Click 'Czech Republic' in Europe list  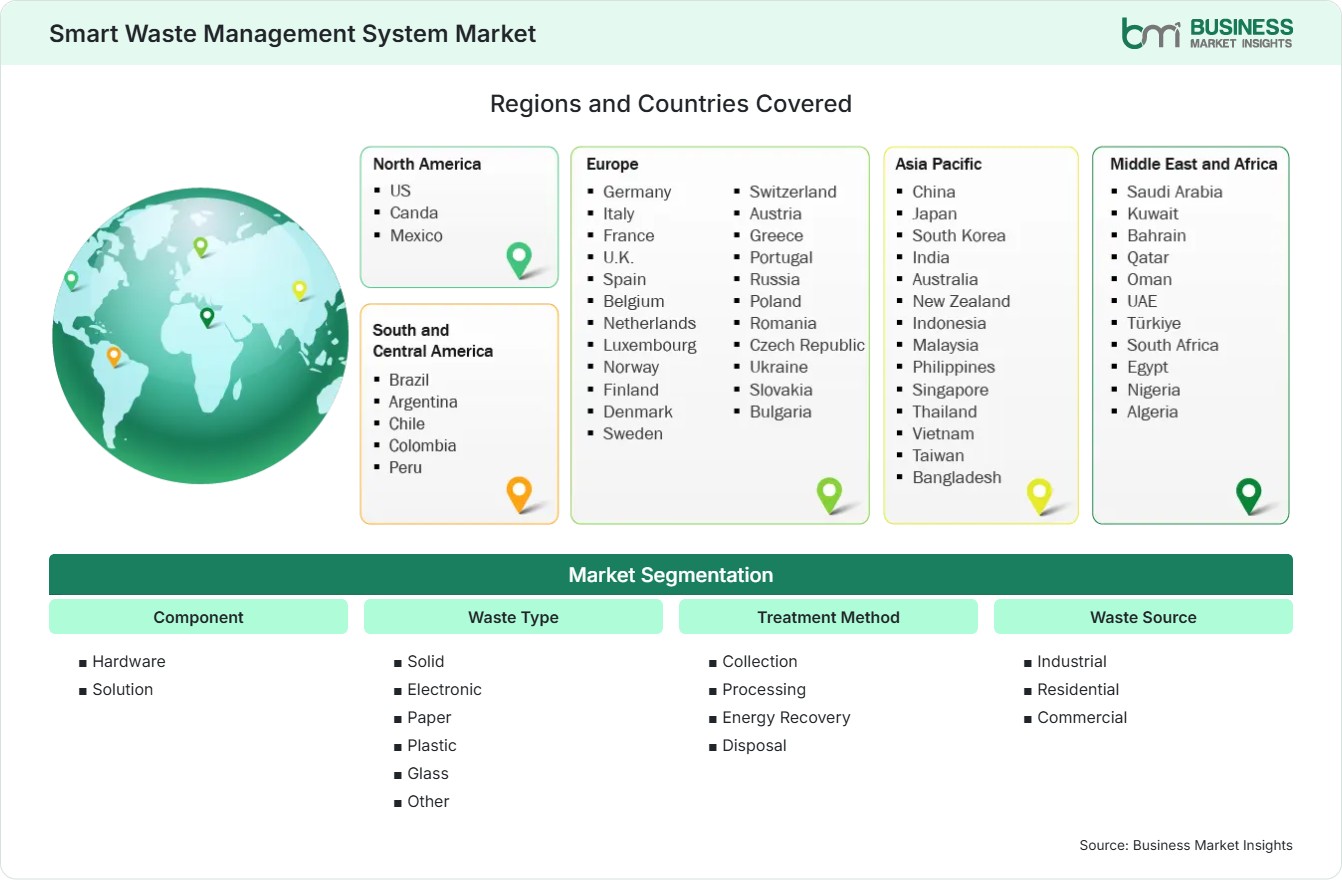point(807,346)
